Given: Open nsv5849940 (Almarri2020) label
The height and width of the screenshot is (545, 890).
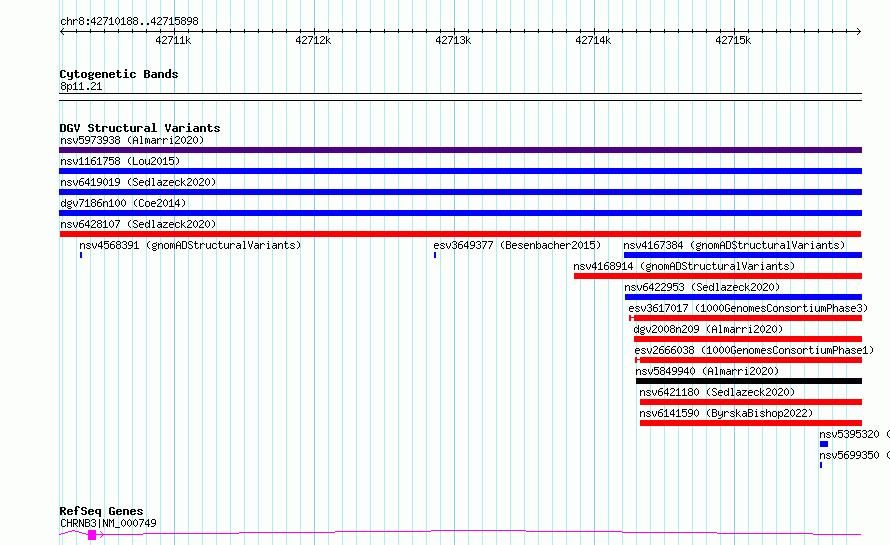Looking at the screenshot, I should click(707, 371).
